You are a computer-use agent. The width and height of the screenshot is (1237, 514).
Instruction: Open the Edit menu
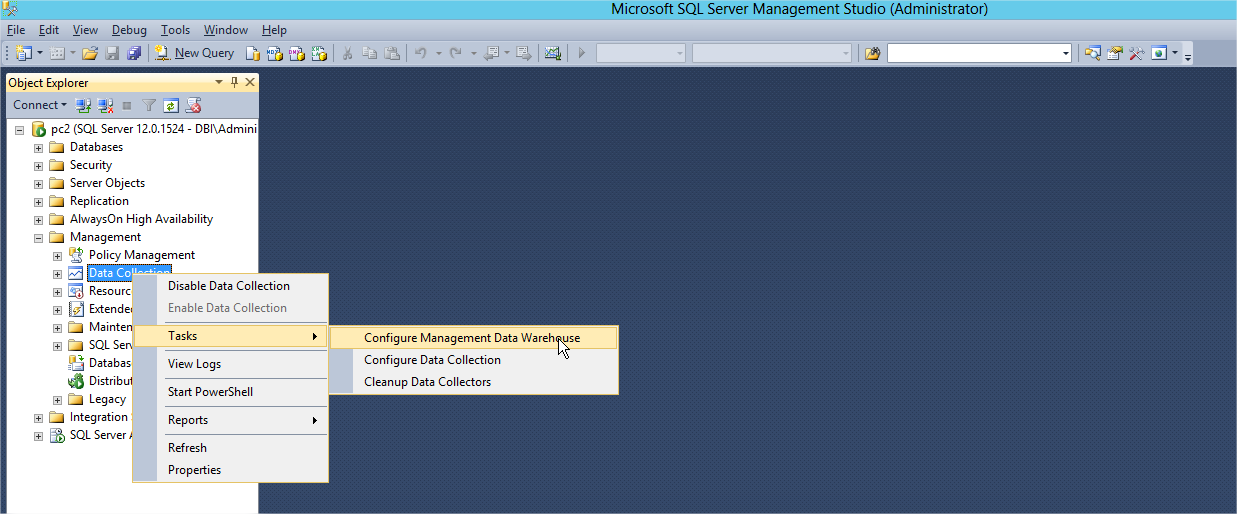49,30
